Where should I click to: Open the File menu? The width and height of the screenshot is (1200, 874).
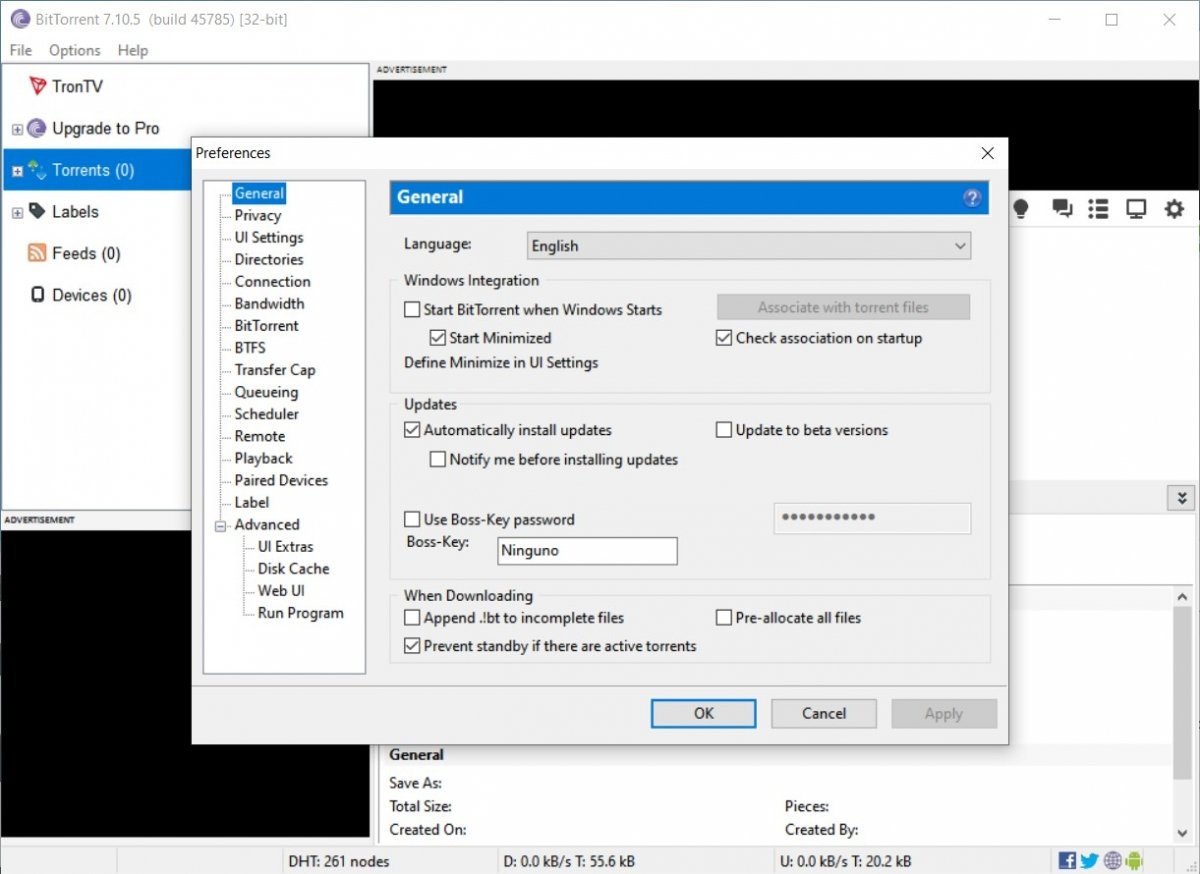(x=20, y=50)
